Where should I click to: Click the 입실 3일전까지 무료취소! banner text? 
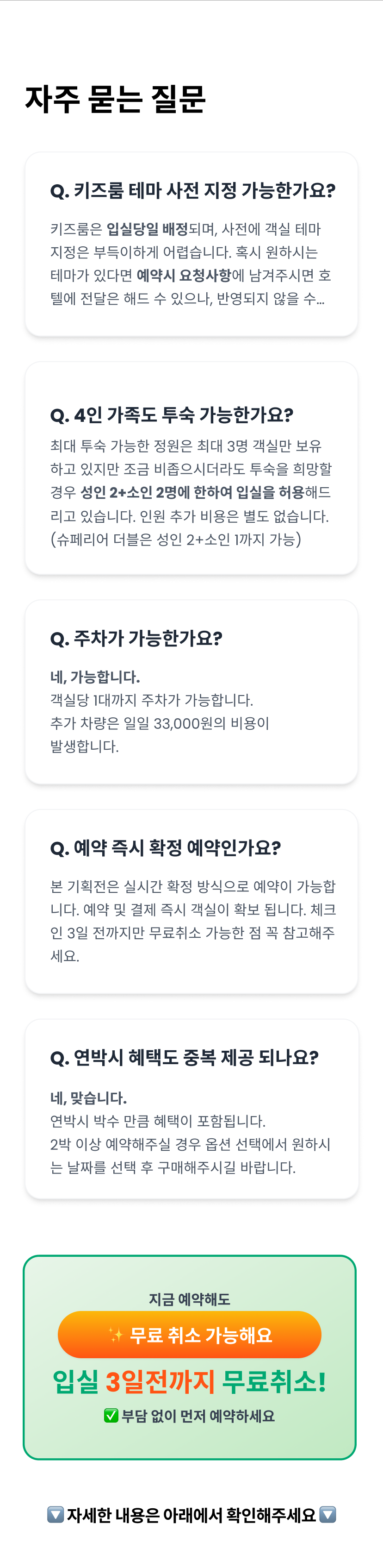pos(190,1381)
